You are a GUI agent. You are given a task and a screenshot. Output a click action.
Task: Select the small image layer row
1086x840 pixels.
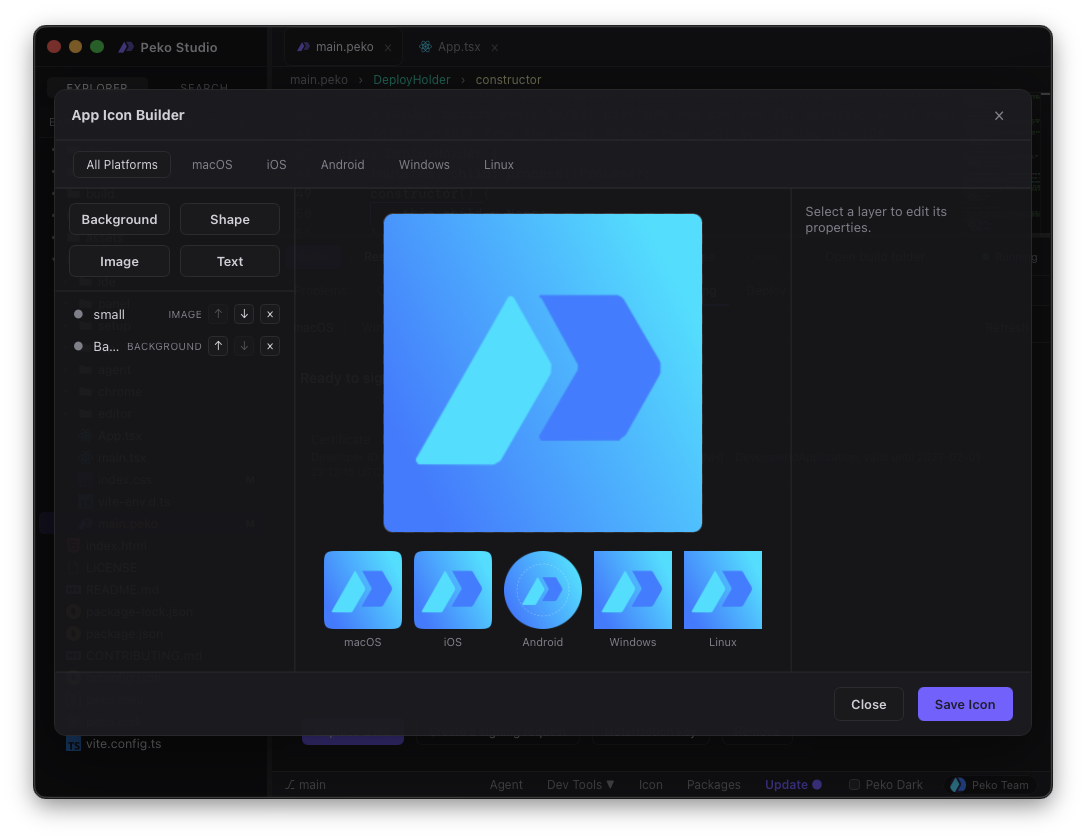pos(175,314)
